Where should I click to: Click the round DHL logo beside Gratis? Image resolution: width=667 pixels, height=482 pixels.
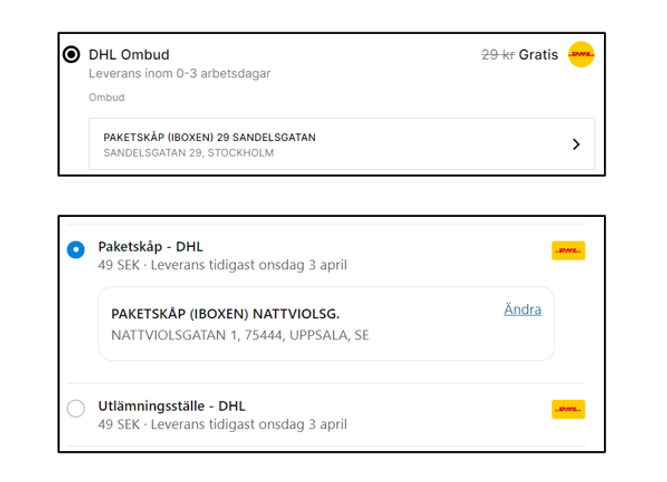581,54
